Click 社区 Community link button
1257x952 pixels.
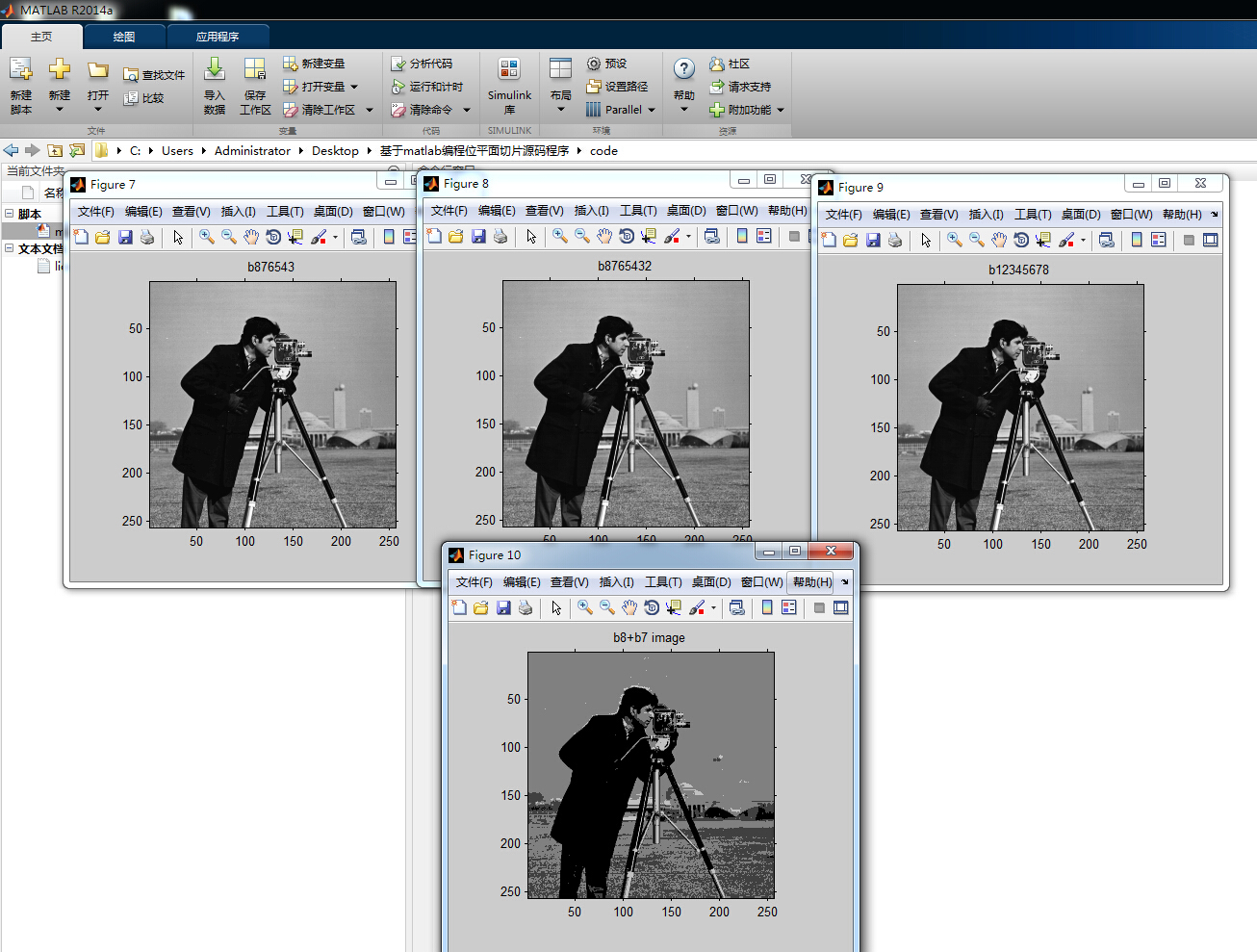pyautogui.click(x=730, y=64)
